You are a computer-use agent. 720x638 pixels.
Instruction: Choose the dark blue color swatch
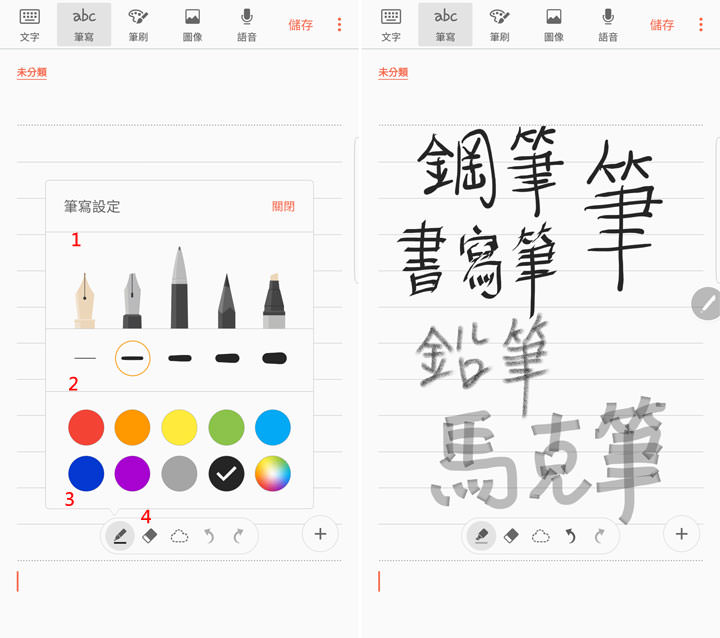tap(86, 474)
